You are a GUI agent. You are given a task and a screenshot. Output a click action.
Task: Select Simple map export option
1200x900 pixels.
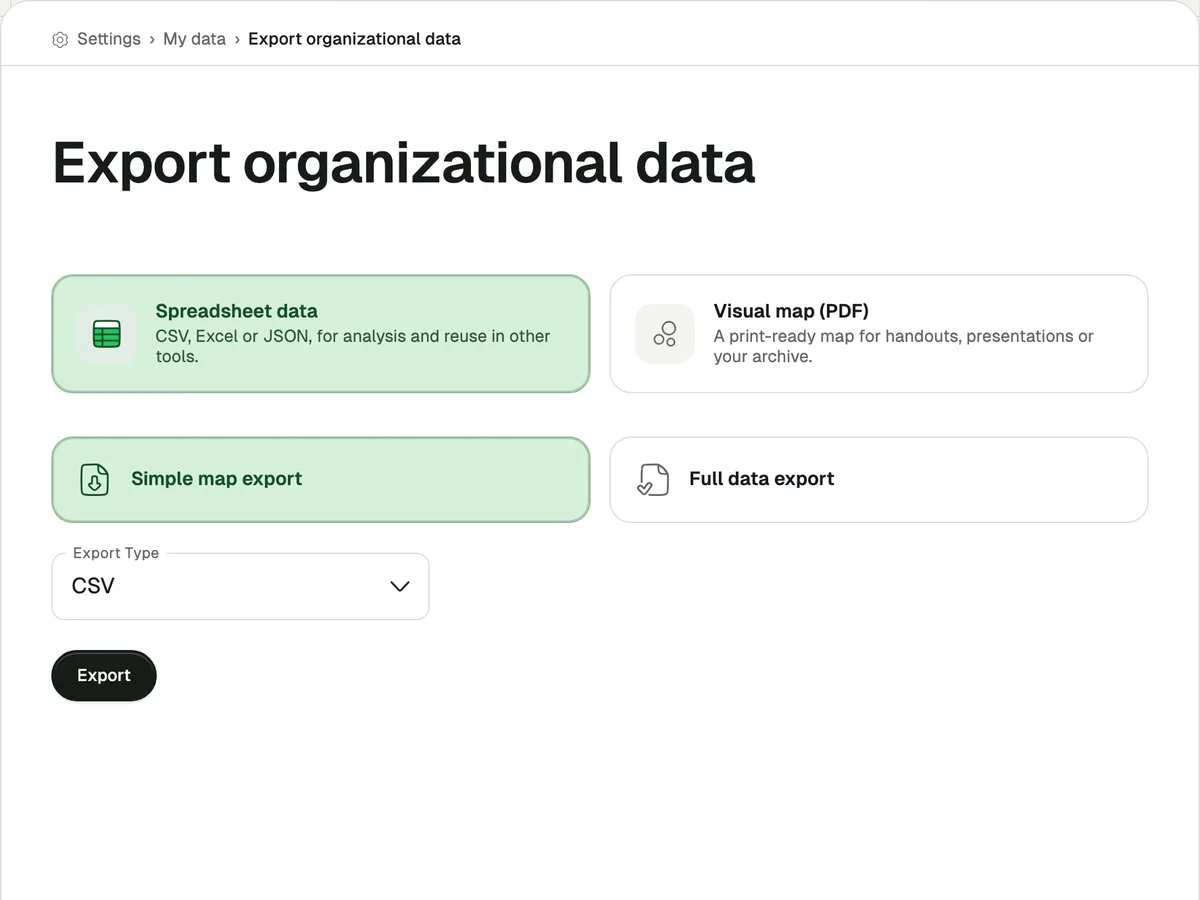tap(321, 480)
